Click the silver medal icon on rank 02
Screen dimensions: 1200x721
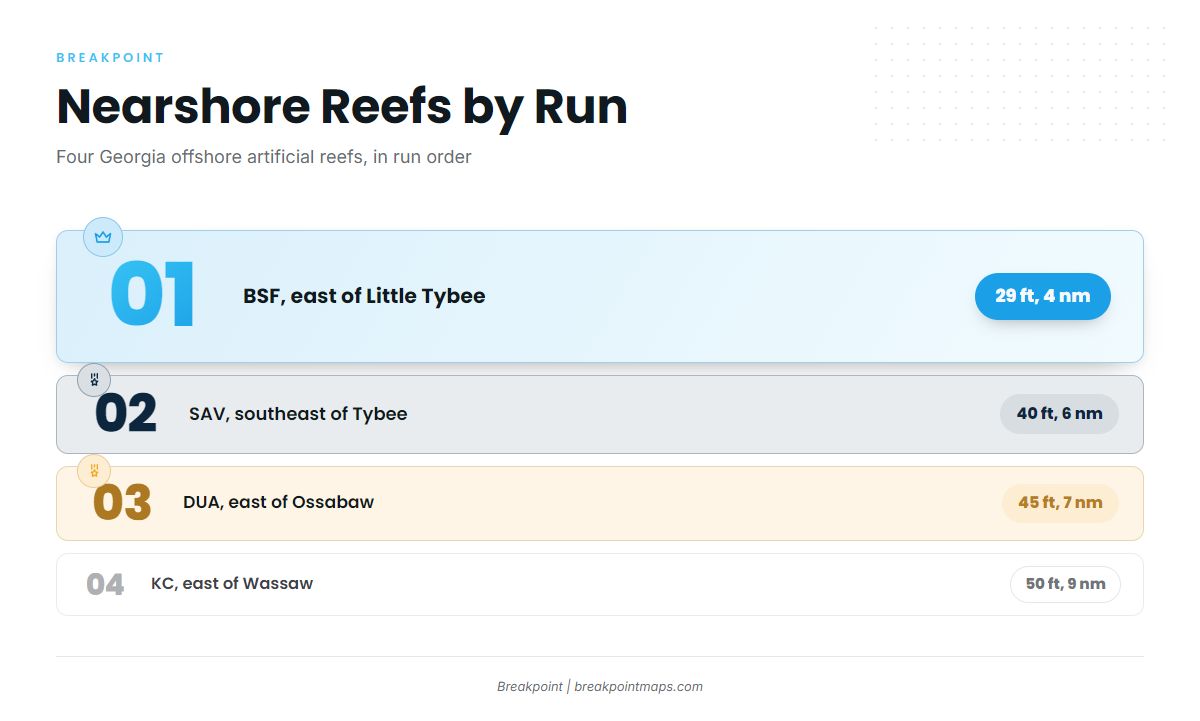(x=94, y=380)
